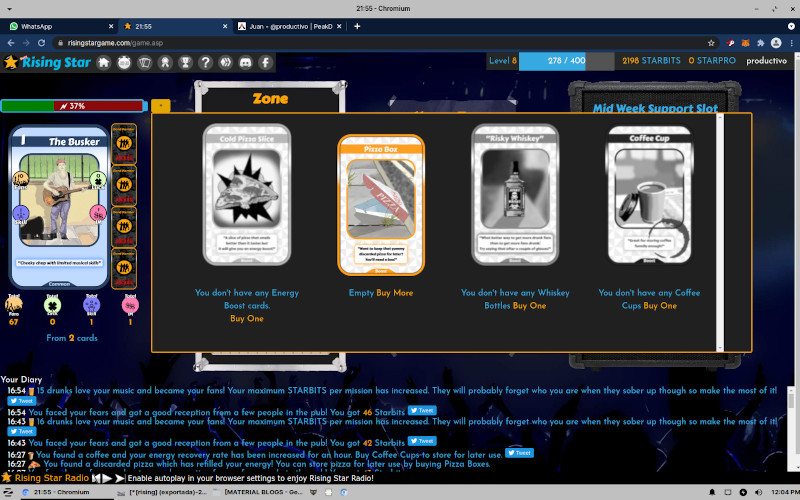Click Buy One for Coffee Cups
This screenshot has width=800, height=500.
click(x=660, y=306)
